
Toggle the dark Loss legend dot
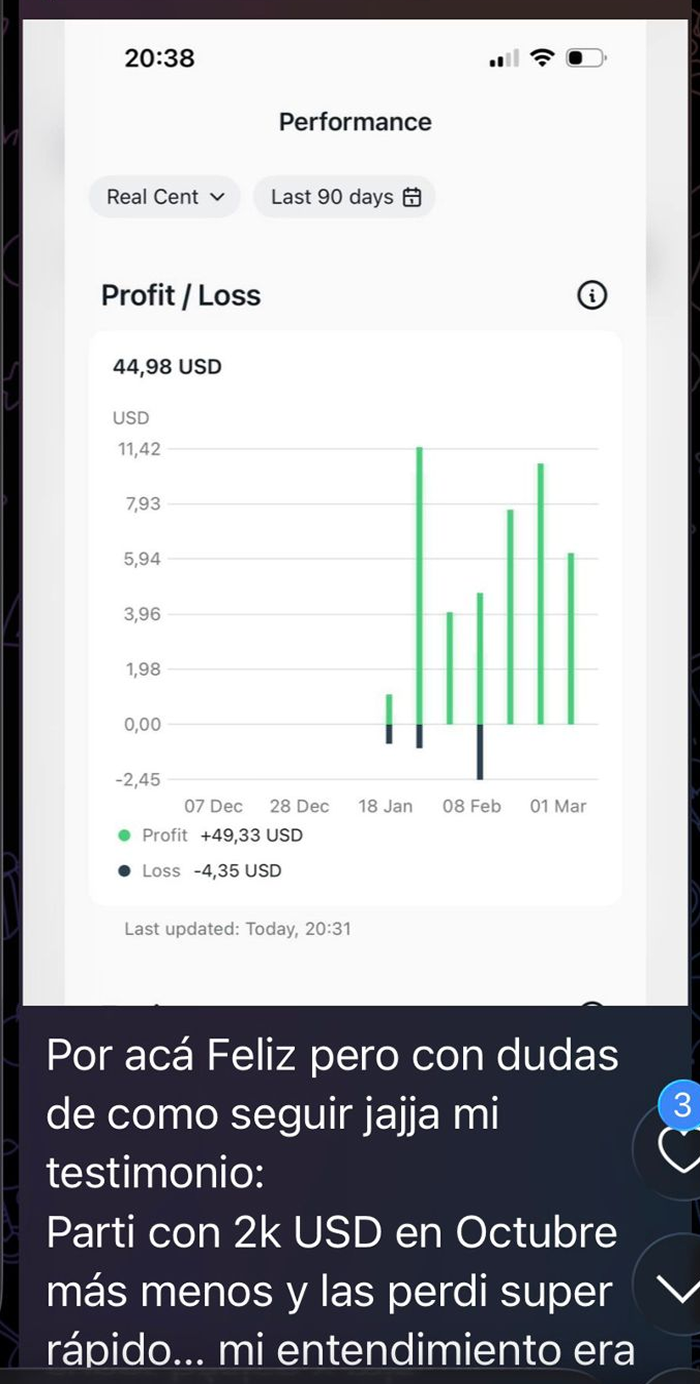pos(125,871)
